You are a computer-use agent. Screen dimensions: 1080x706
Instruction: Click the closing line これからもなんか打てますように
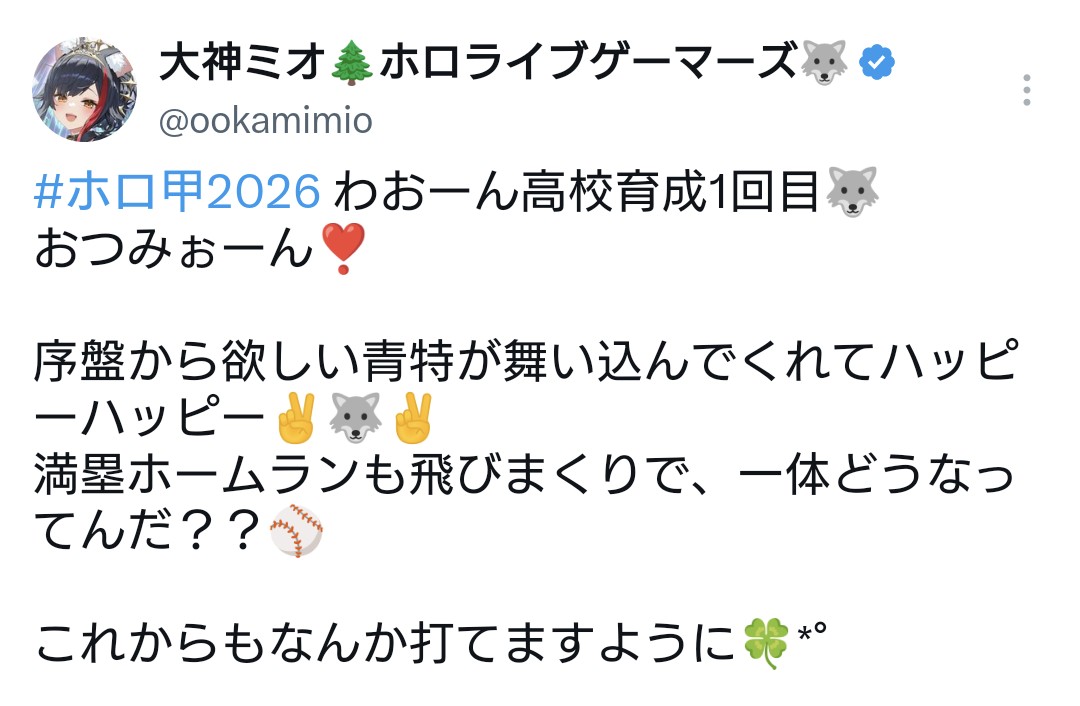pos(386,643)
